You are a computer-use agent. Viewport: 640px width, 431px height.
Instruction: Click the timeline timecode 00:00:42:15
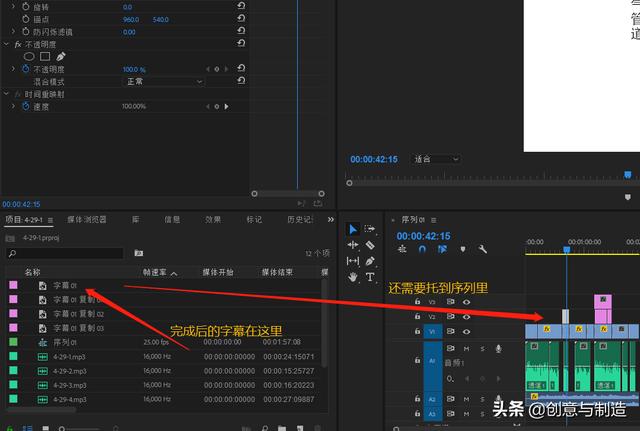424,236
